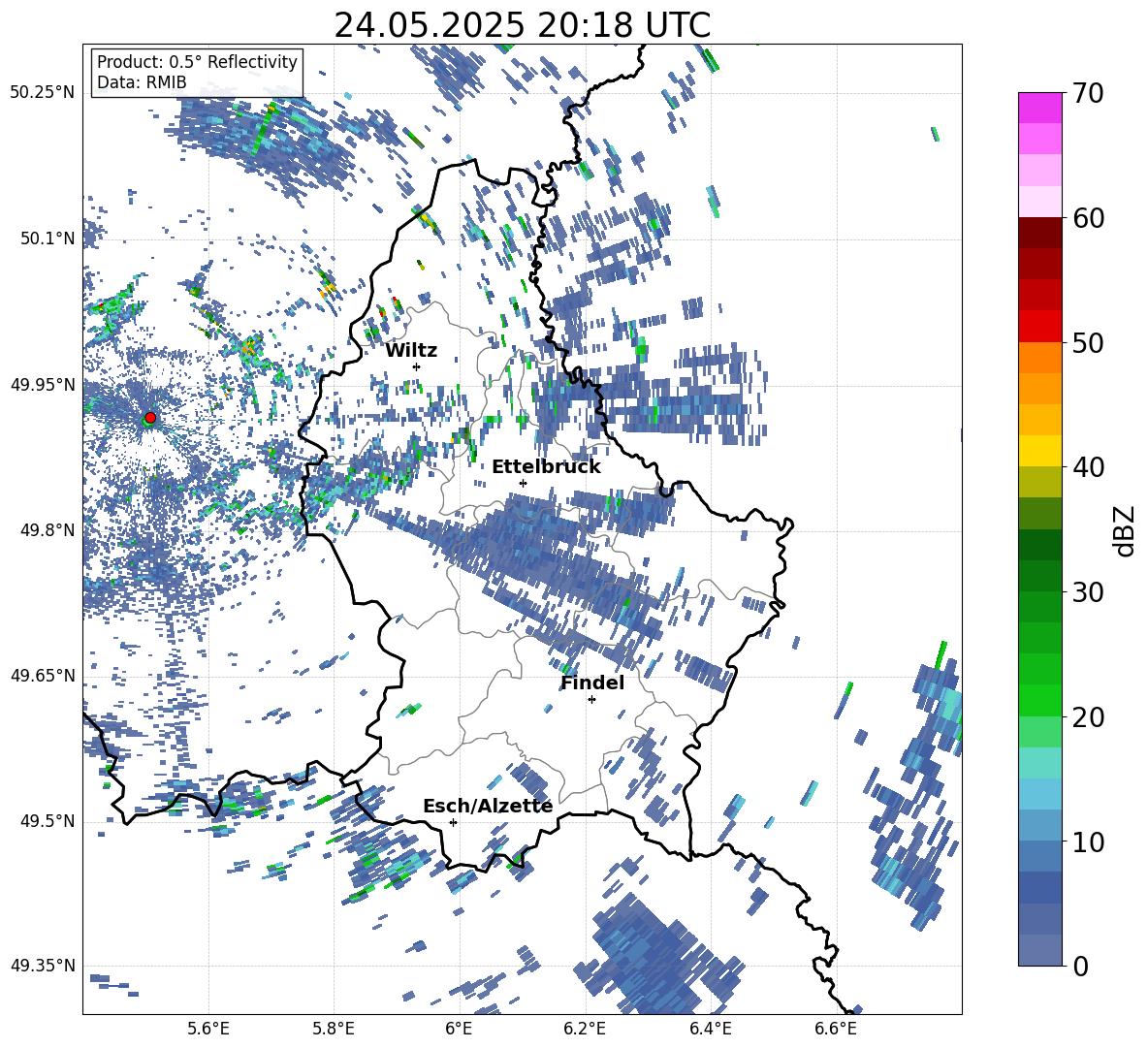Click the 0 tick label on colorbar
Viewport: 1148px width, 1048px height.
coord(1080,966)
